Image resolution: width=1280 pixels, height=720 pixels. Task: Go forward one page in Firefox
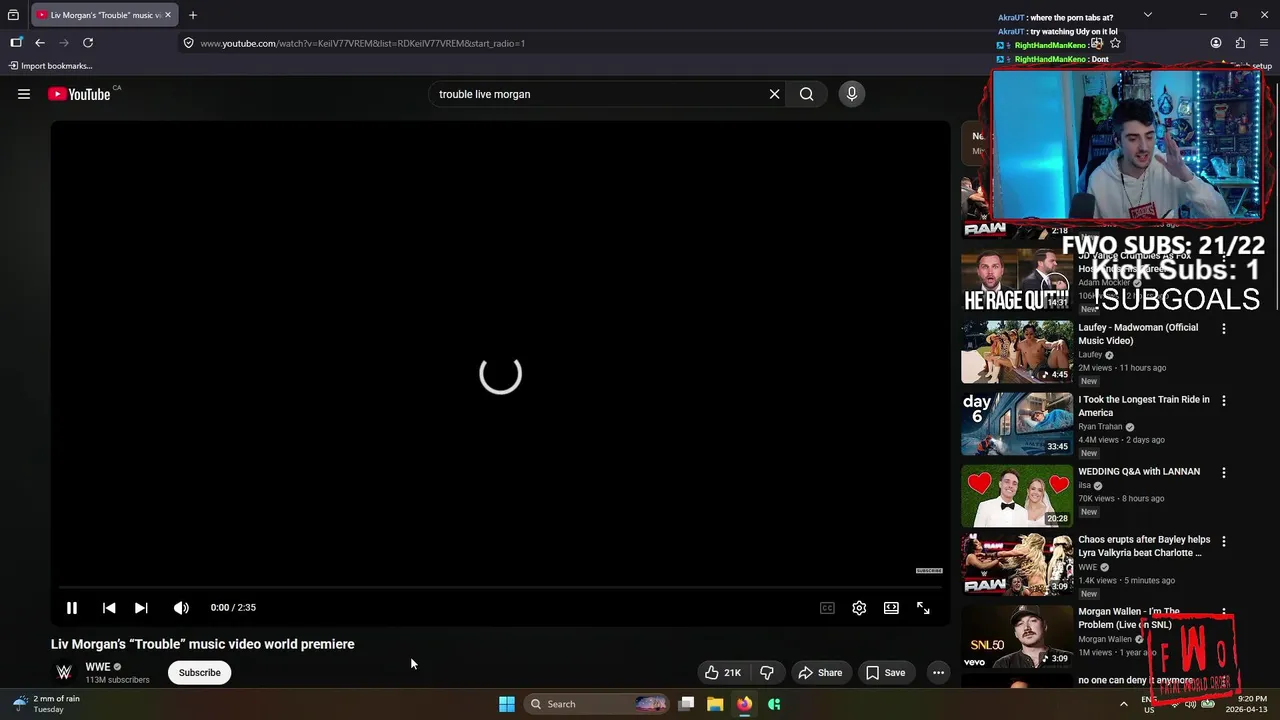pyautogui.click(x=64, y=43)
